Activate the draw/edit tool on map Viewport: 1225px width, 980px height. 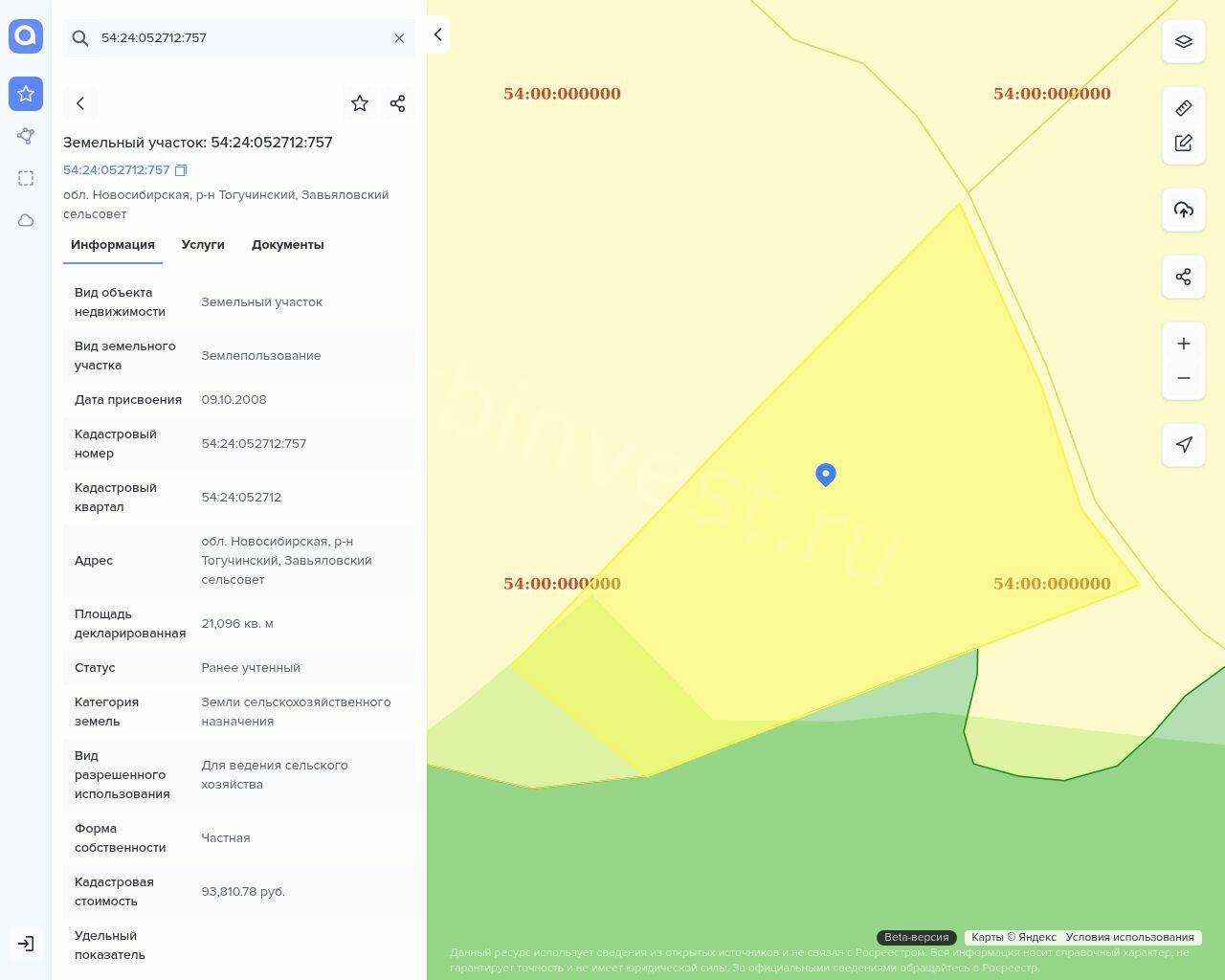[1183, 143]
